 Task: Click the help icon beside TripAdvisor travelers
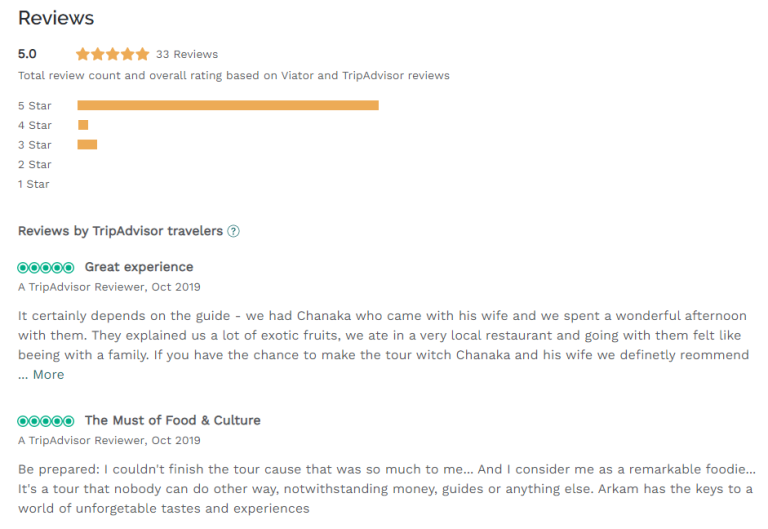pos(234,231)
